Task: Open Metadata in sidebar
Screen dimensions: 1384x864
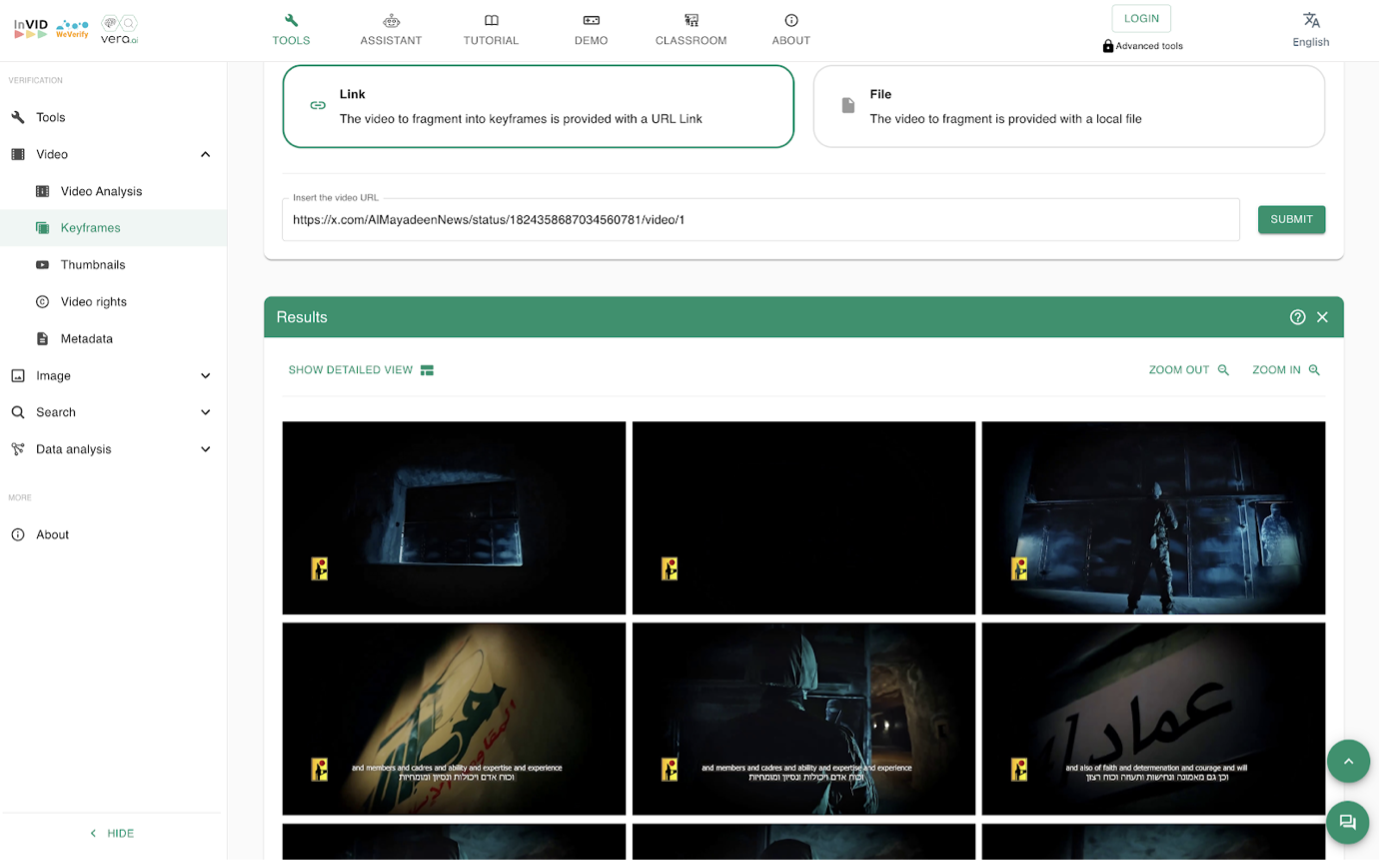Action: click(x=114, y=339)
